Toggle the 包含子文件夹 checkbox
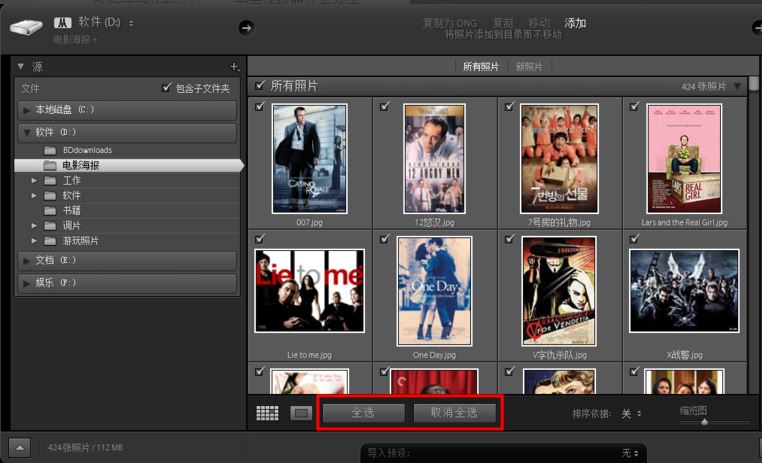This screenshot has width=762, height=463. 166,87
